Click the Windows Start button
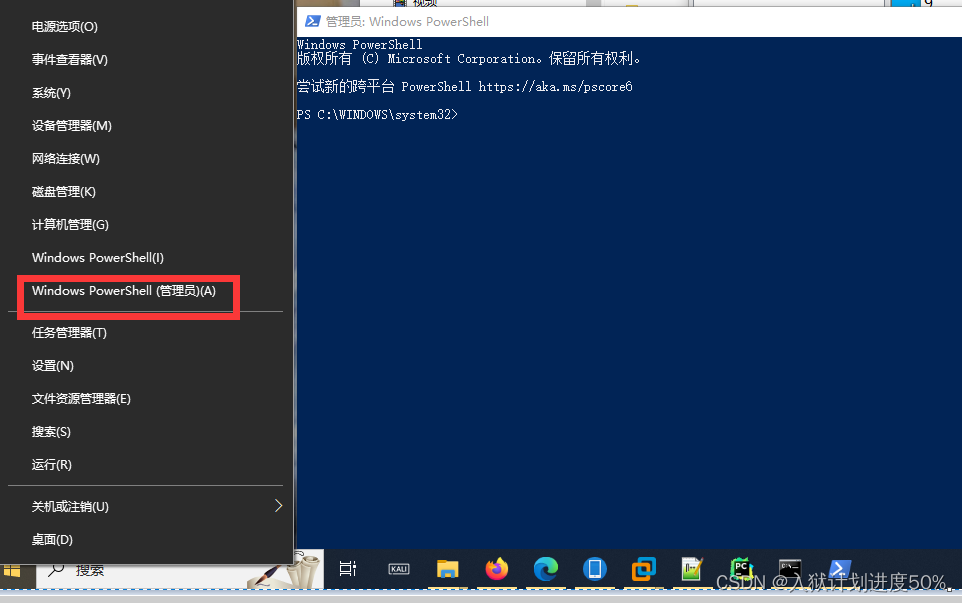 click(12, 571)
